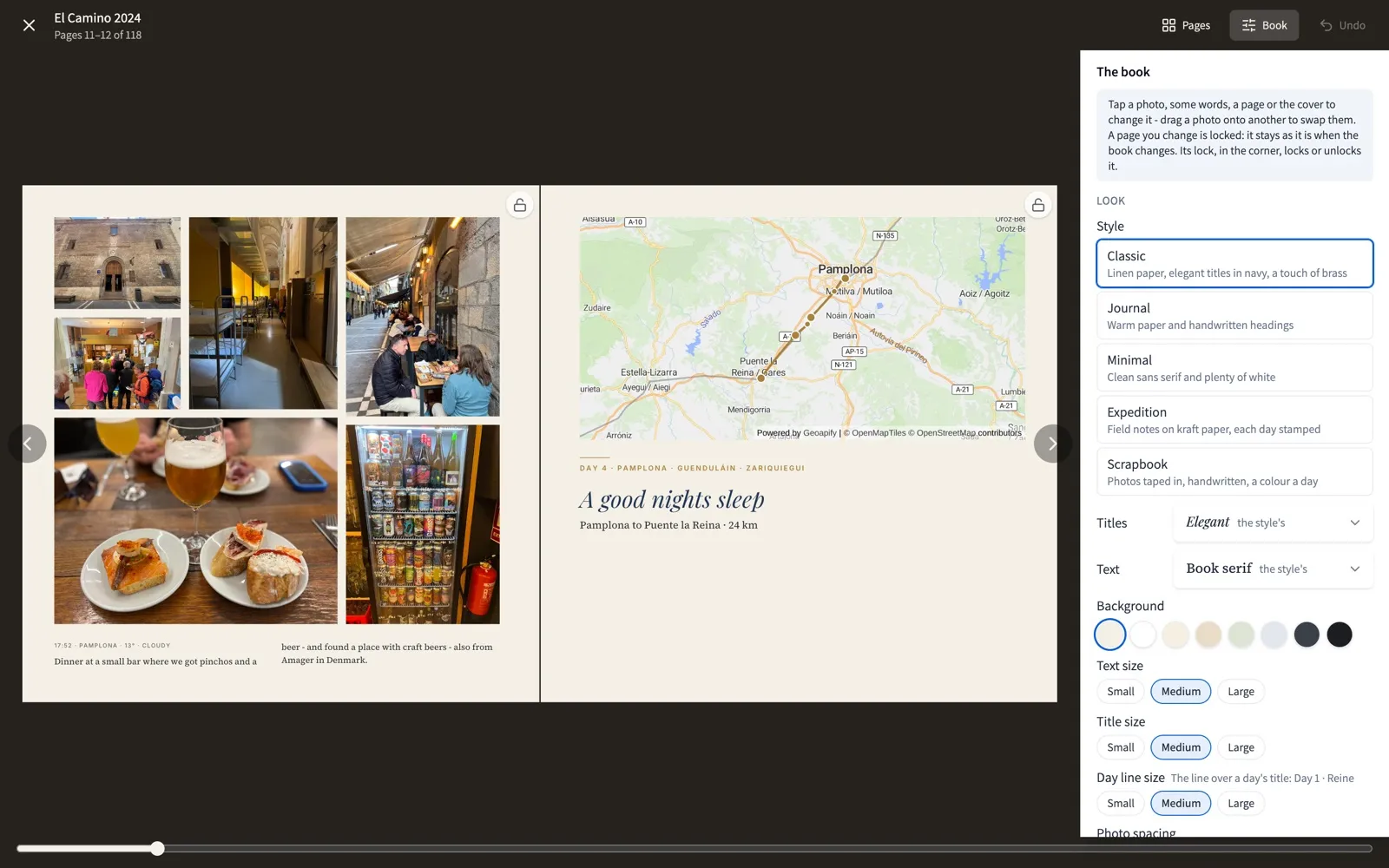Set Title size to Medium
1389x868 pixels.
pyautogui.click(x=1181, y=747)
